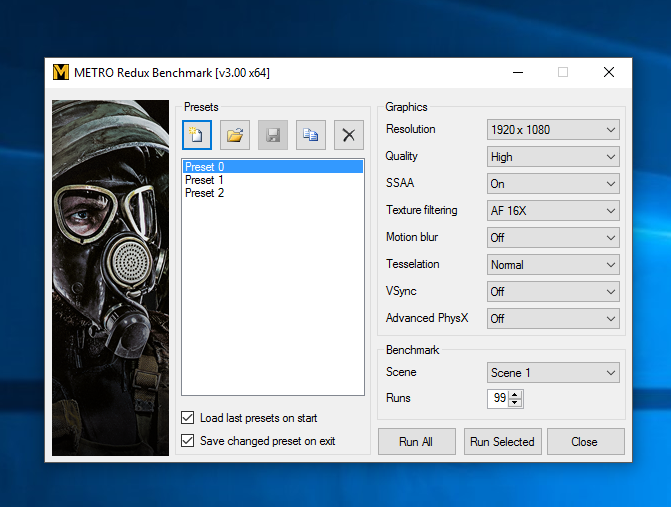This screenshot has width=671, height=507.
Task: Select Preset 2 in the list
Action: click(273, 193)
